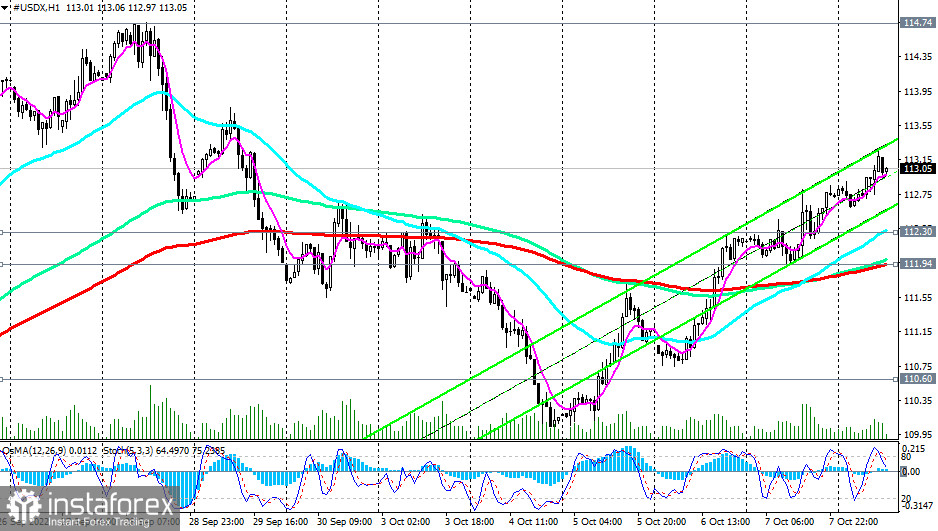Viewport: 938px width, 531px height.
Task: Click the 30 Sep 09:00 time label
Action: point(345,521)
